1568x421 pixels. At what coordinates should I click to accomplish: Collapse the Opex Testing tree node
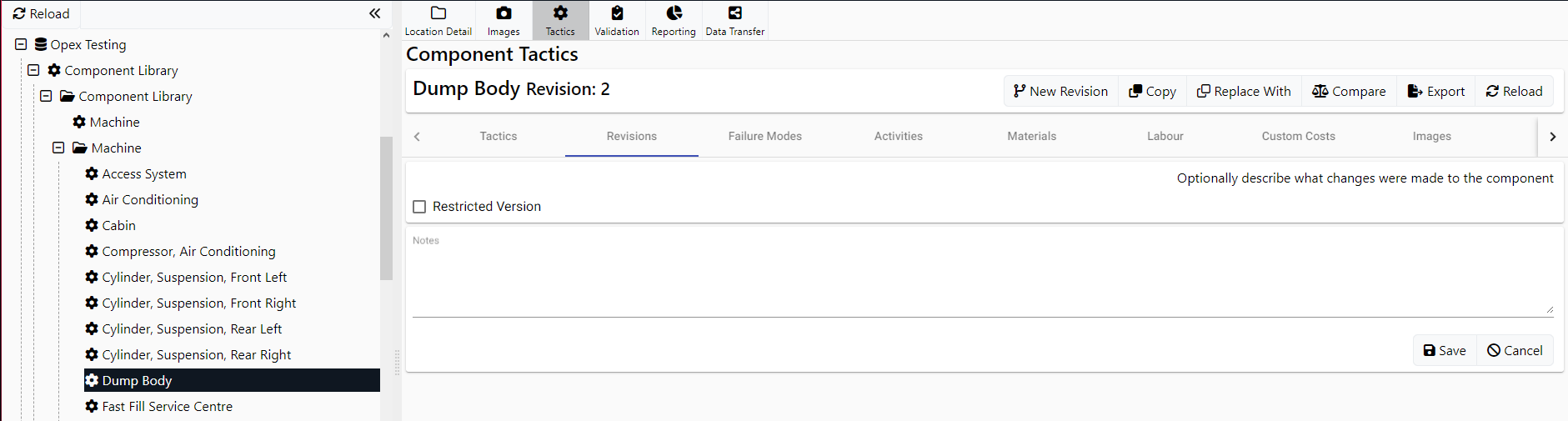(21, 44)
